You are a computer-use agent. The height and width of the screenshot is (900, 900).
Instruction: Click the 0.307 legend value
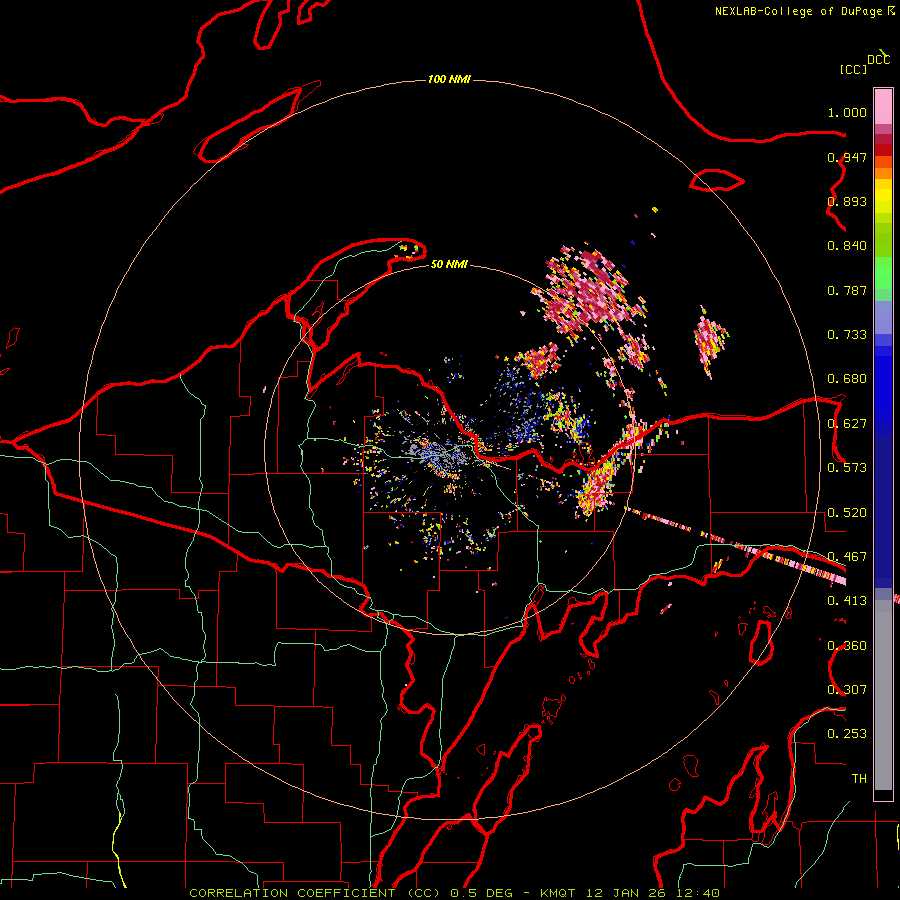[x=847, y=689]
